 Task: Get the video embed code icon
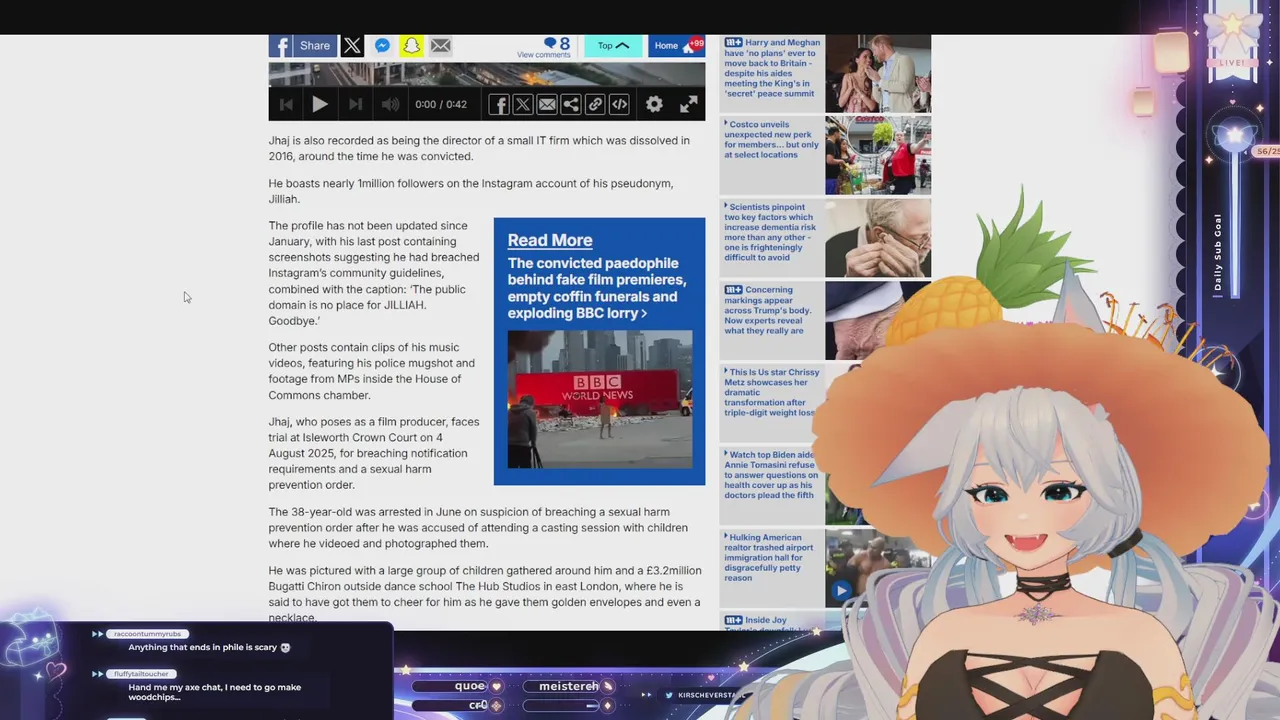(619, 104)
